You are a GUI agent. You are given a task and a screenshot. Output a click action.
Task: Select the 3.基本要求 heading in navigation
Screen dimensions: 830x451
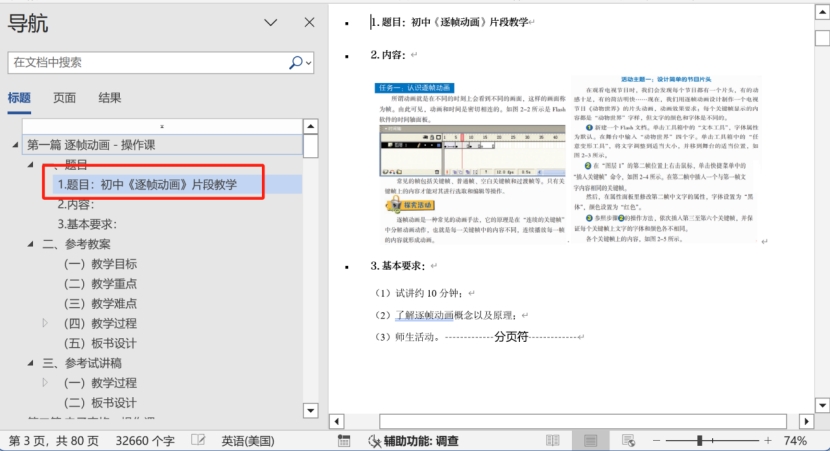pyautogui.click(x=87, y=224)
